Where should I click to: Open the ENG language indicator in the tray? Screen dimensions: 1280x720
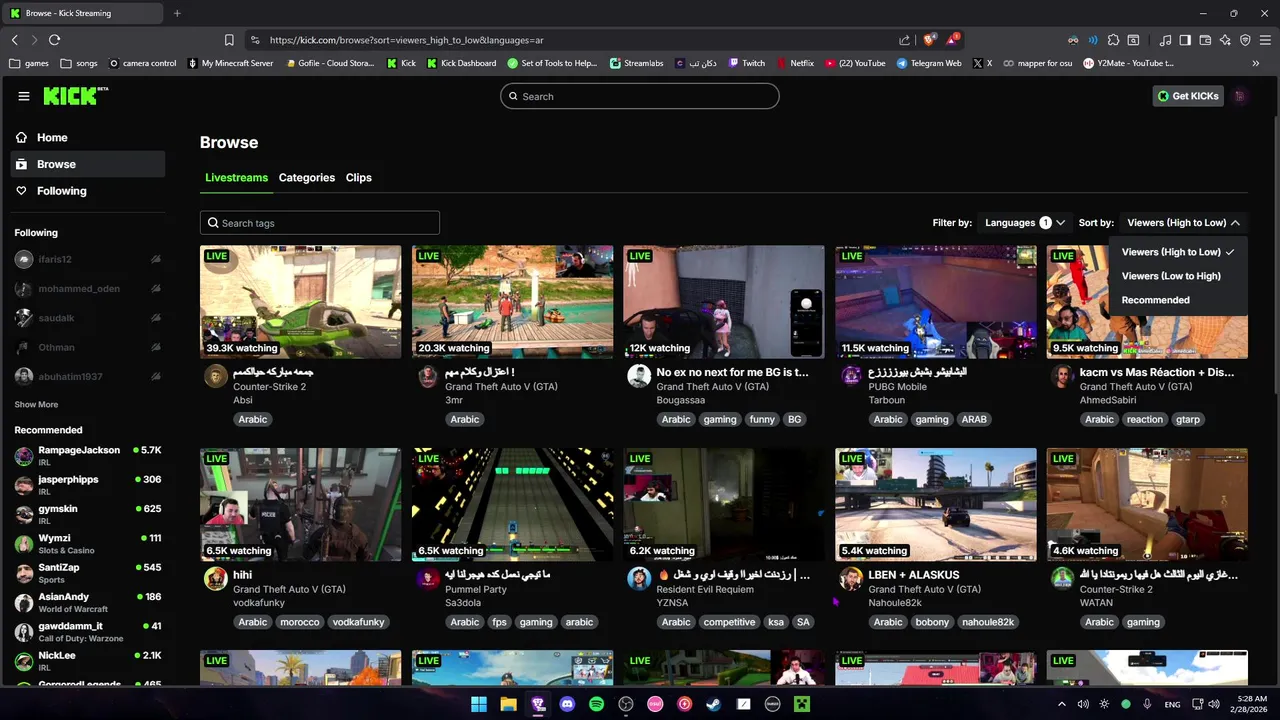(1172, 704)
